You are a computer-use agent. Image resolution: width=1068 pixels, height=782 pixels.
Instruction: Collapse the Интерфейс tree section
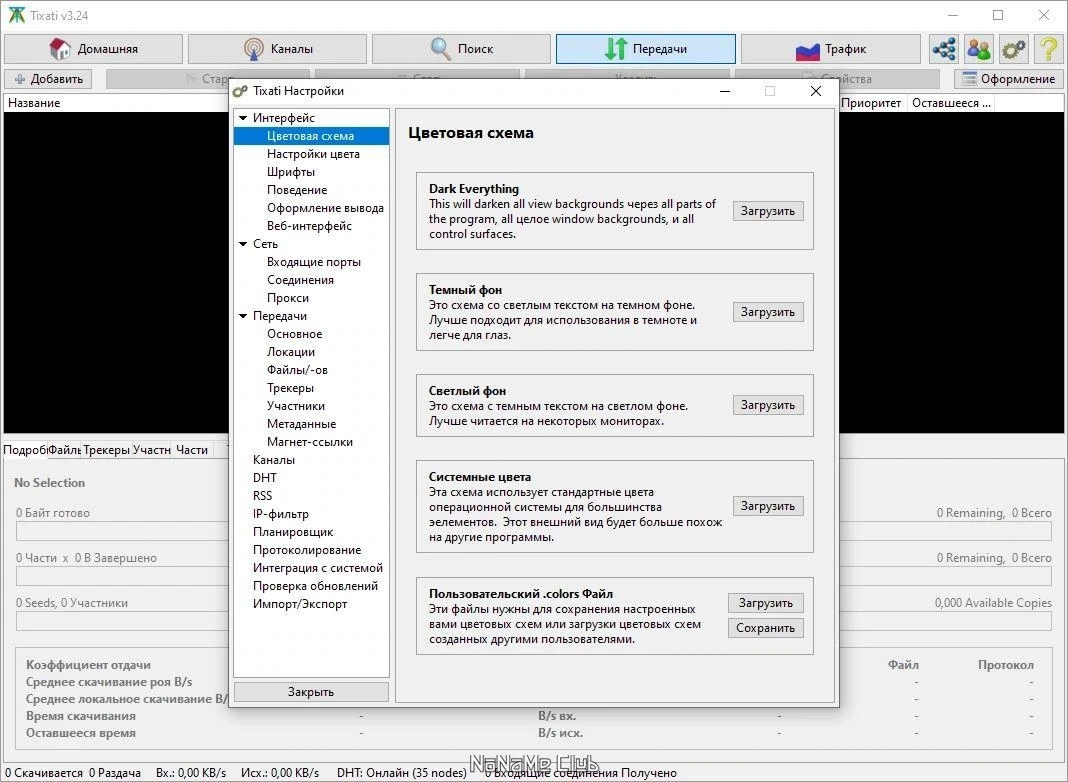point(243,118)
